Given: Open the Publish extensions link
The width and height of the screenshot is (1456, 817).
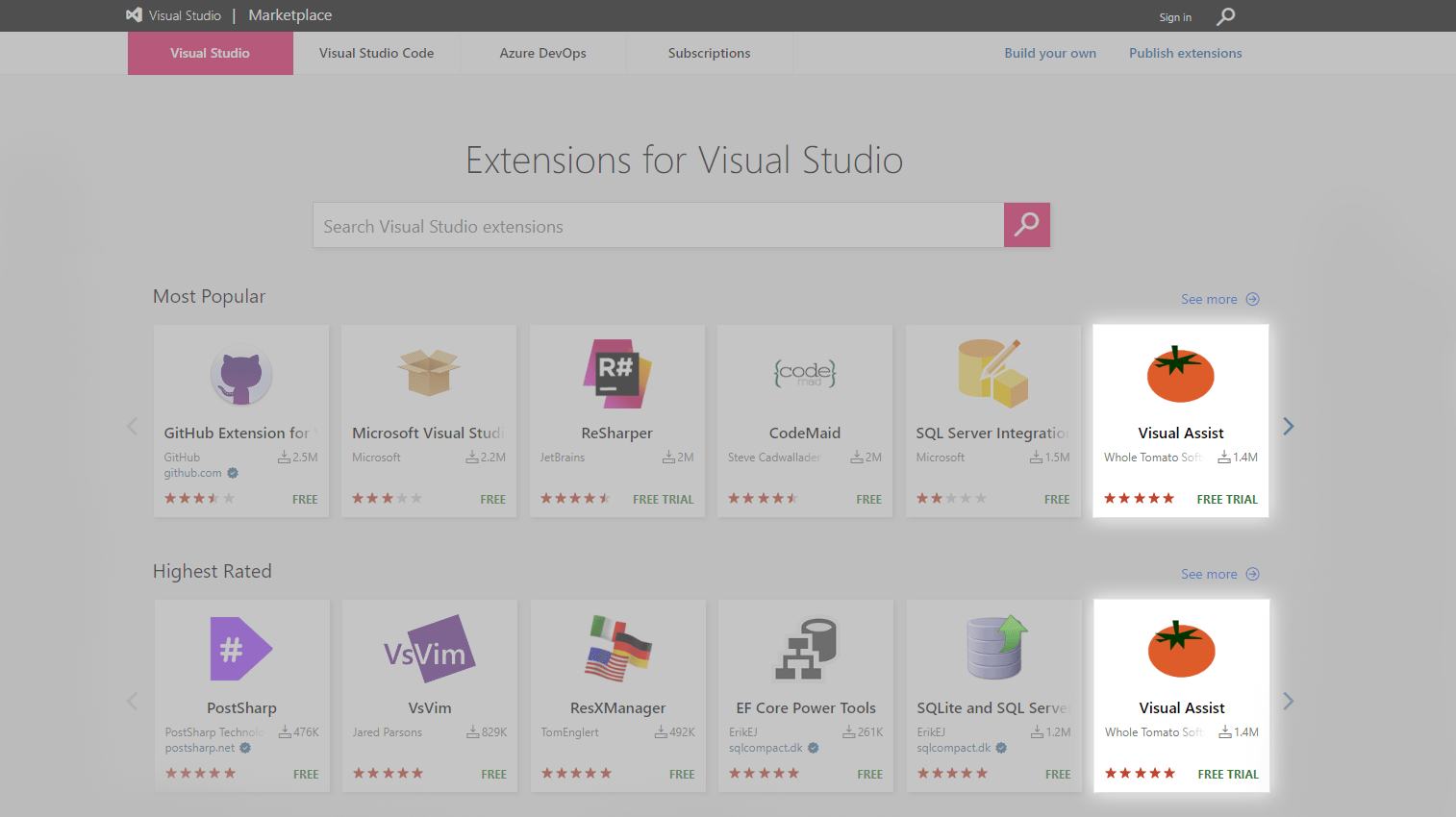Looking at the screenshot, I should pos(1186,53).
